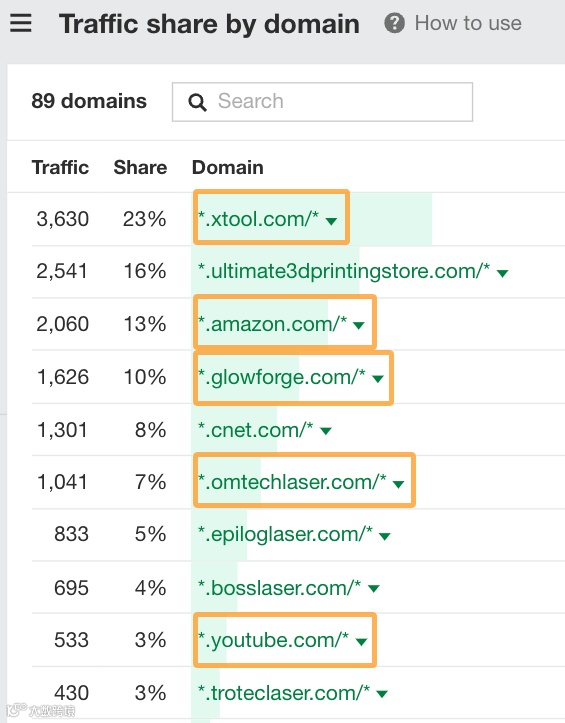
Task: Select the 7% share value
Action: pyautogui.click(x=150, y=482)
